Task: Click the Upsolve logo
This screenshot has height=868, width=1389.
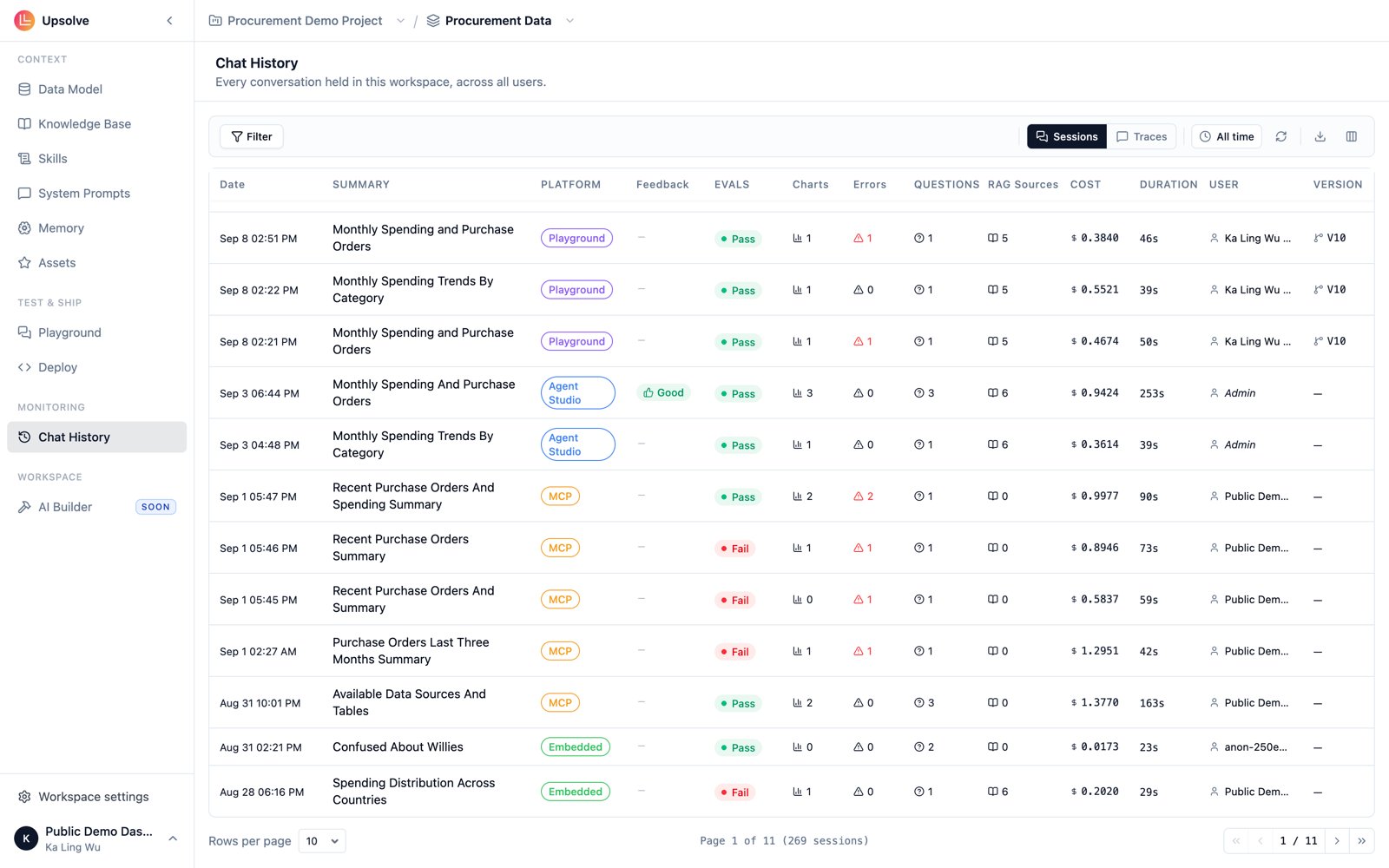Action: 24,21
